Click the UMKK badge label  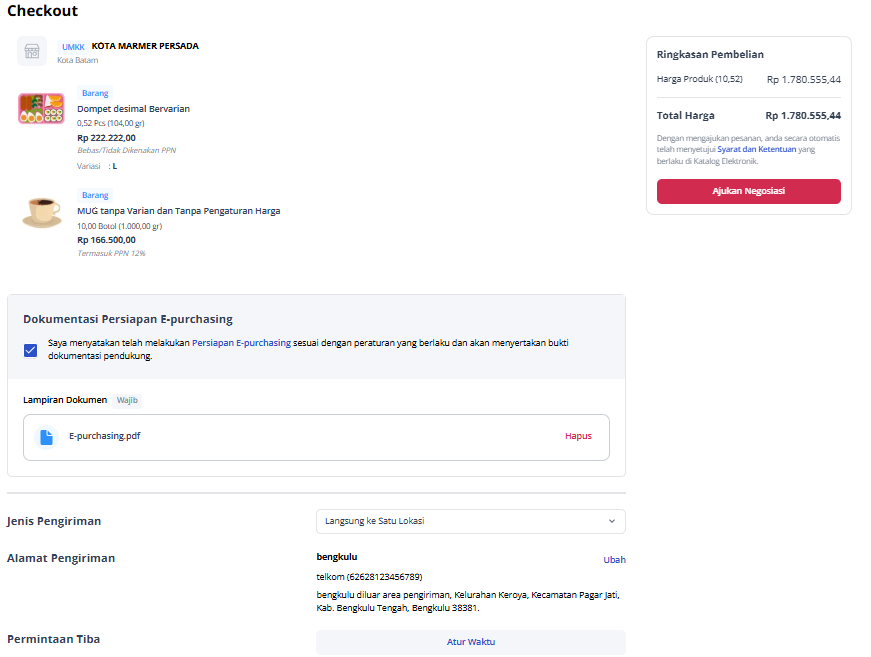pyautogui.click(x=73, y=47)
